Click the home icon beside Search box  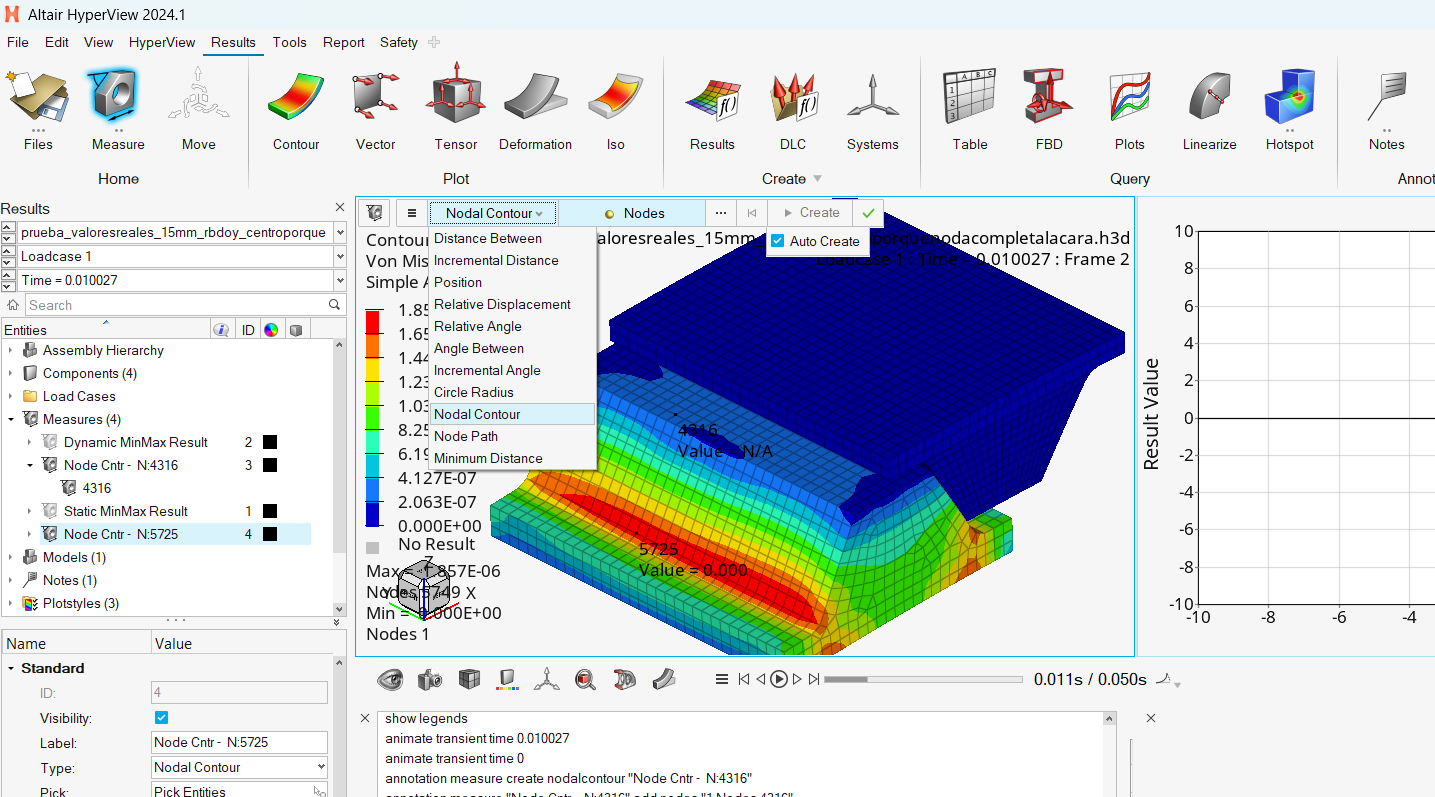tap(13, 305)
